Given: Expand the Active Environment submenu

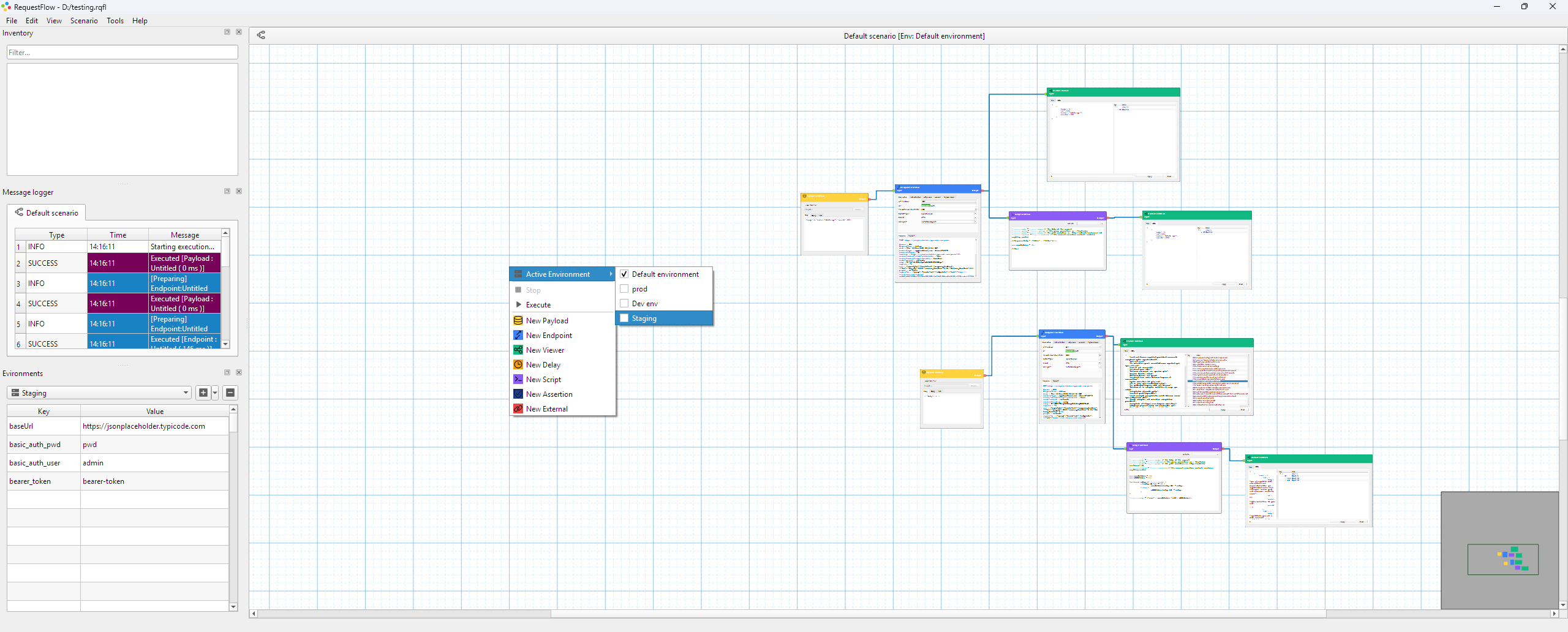Looking at the screenshot, I should (562, 274).
